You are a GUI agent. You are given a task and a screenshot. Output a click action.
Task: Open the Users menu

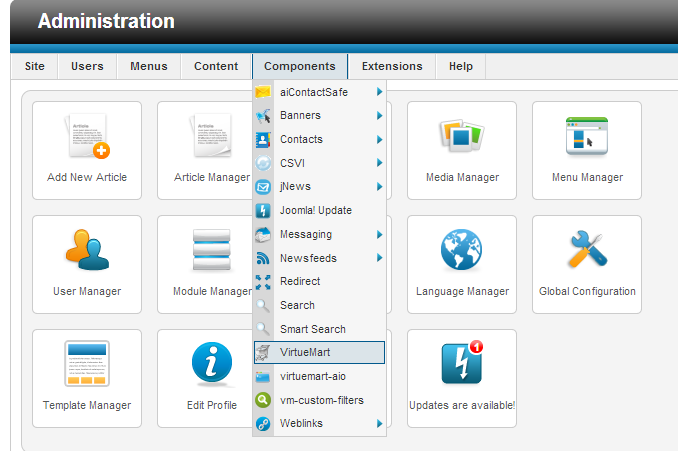pos(87,66)
